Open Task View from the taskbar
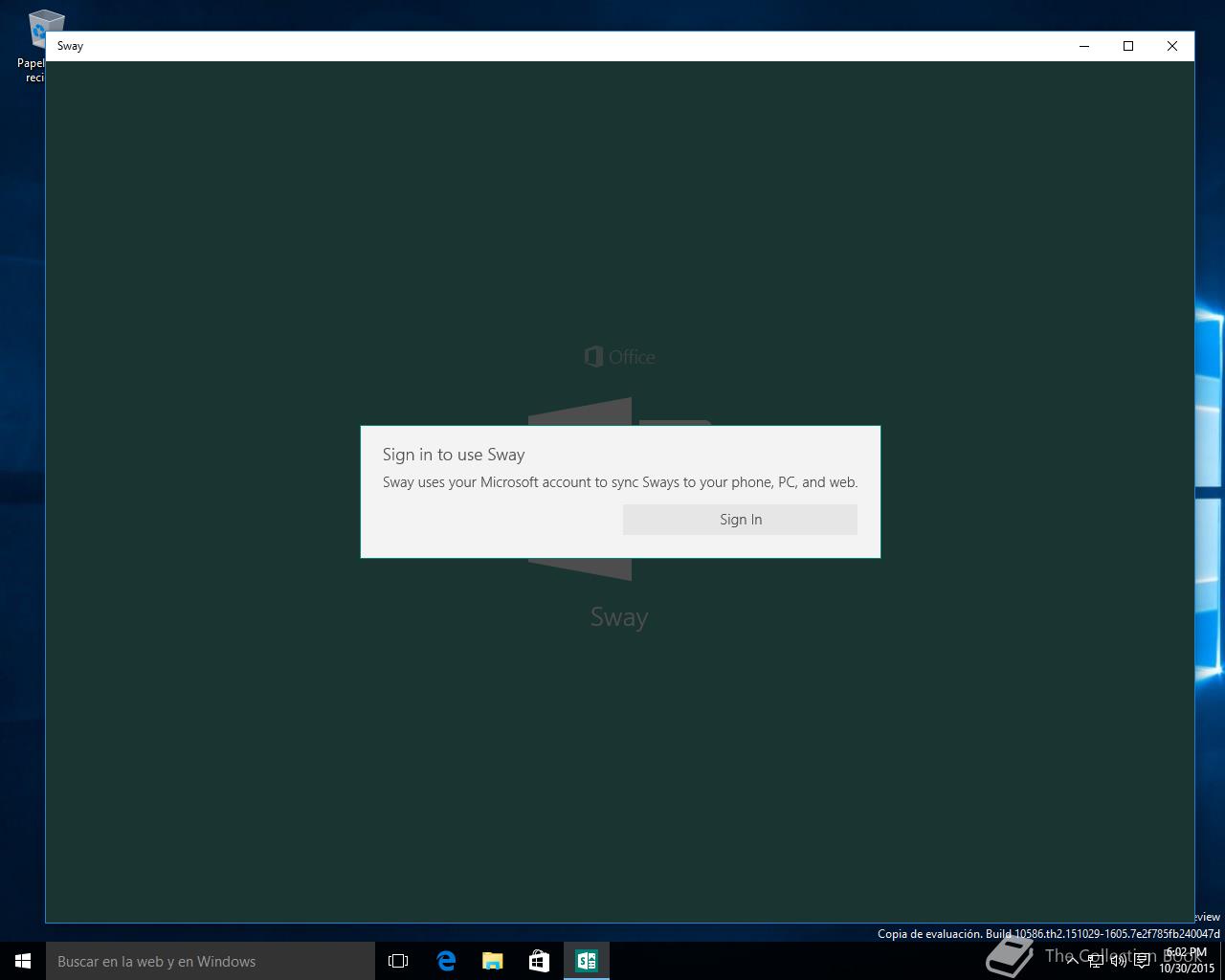Image resolution: width=1225 pixels, height=980 pixels. click(x=398, y=961)
